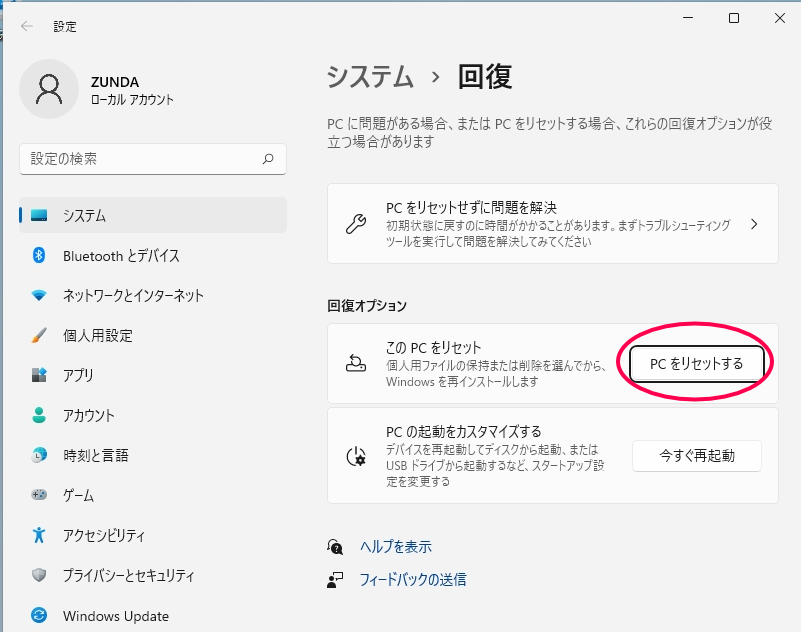Viewport: 801px width, 632px height.
Task: Open the システム settings category
Action: (x=153, y=215)
